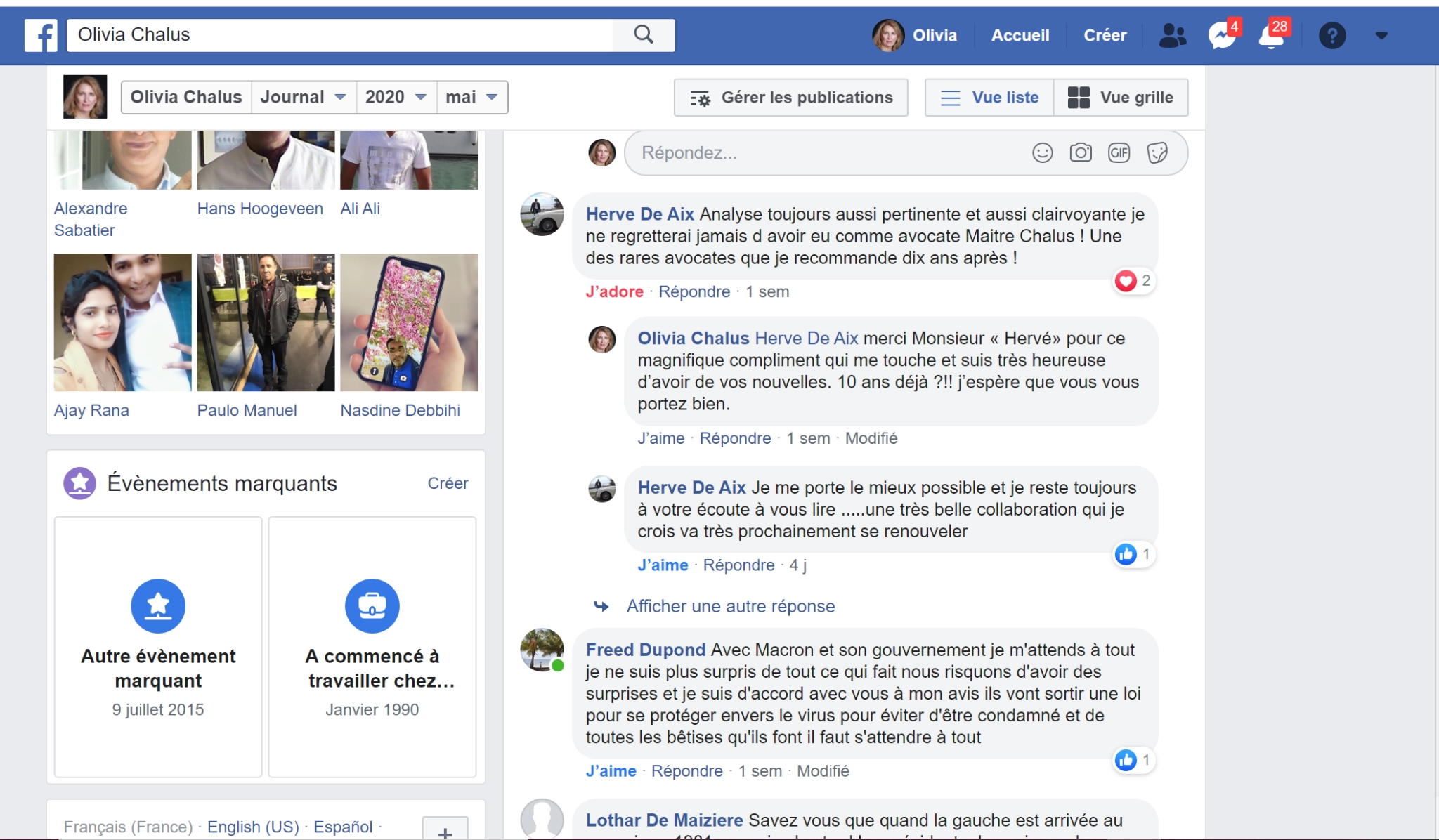The height and width of the screenshot is (840, 1439).
Task: Add a GIF to the reply
Action: click(1119, 152)
